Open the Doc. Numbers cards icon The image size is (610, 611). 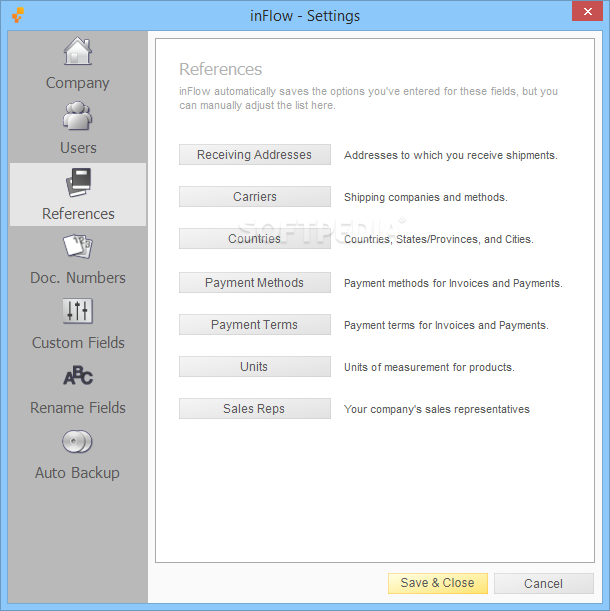tap(78, 246)
